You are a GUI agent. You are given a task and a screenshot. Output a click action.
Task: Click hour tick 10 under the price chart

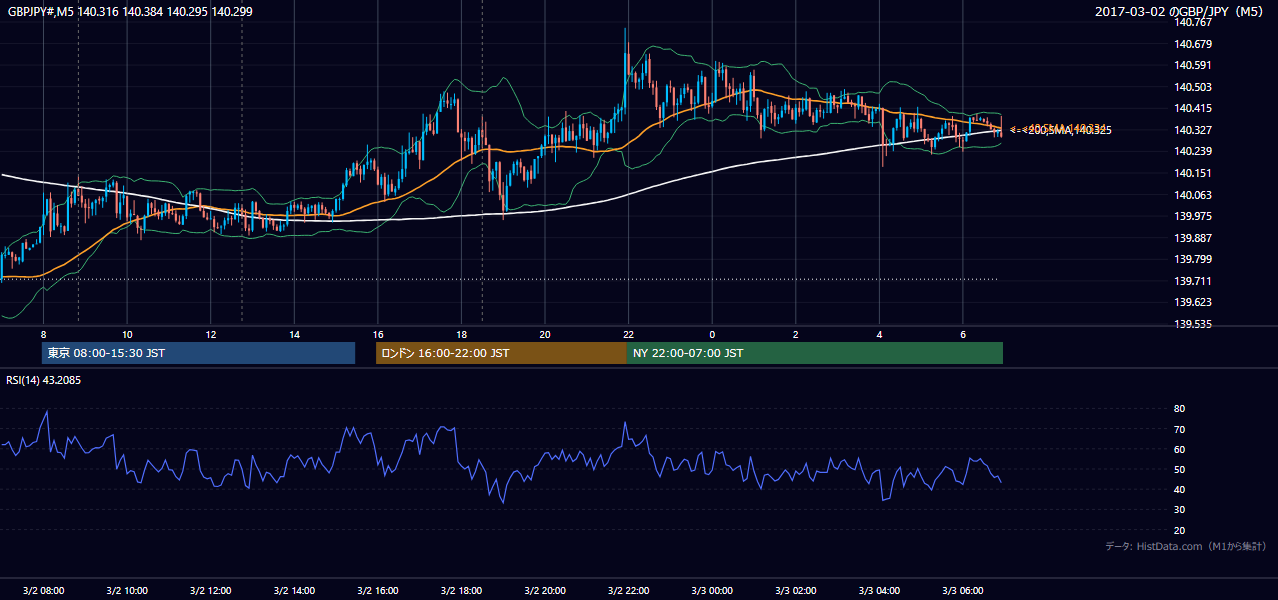(x=127, y=334)
